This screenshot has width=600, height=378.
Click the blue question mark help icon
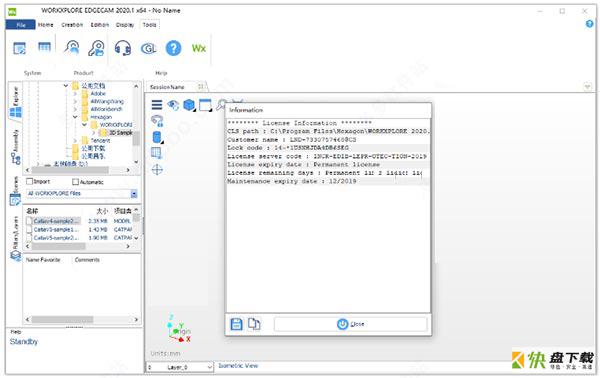pos(173,48)
